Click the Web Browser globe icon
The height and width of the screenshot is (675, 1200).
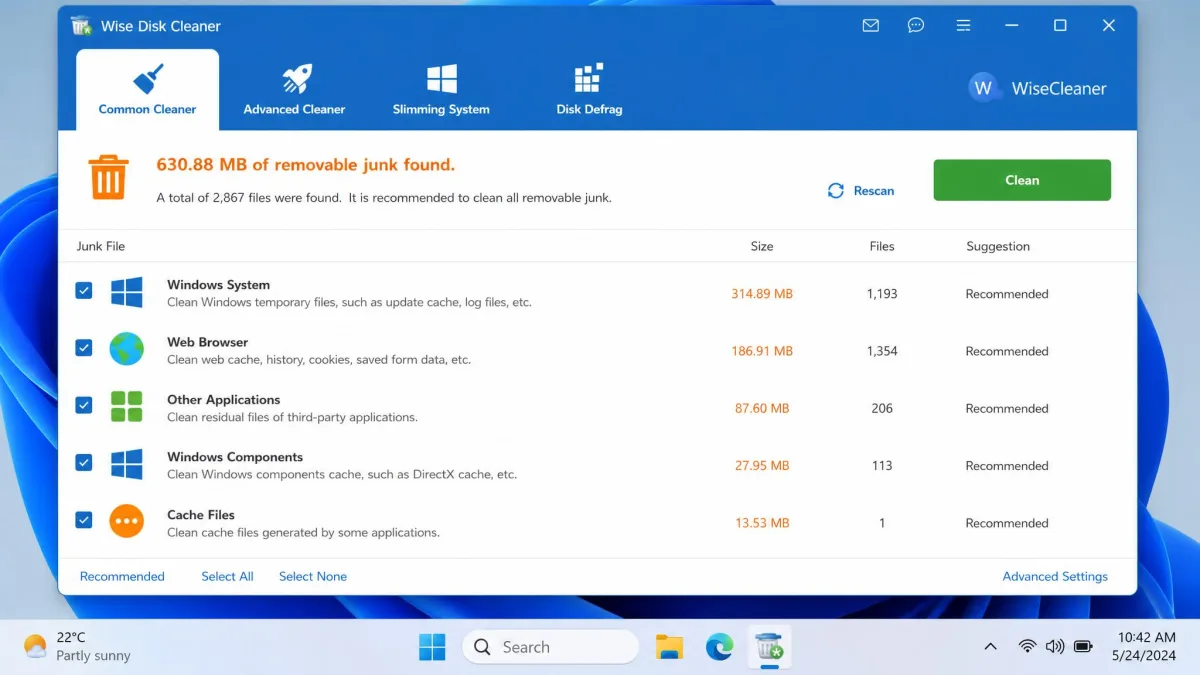(127, 350)
